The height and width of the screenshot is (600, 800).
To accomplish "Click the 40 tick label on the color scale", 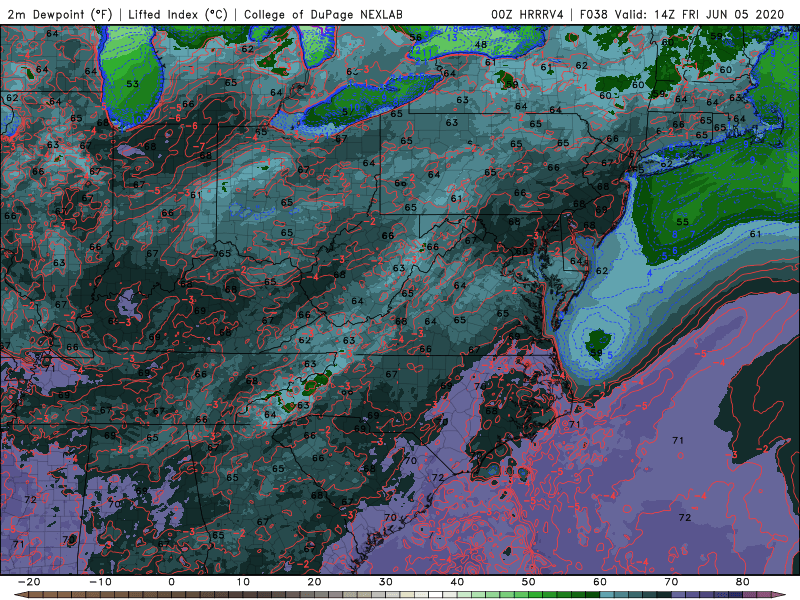I will [457, 582].
